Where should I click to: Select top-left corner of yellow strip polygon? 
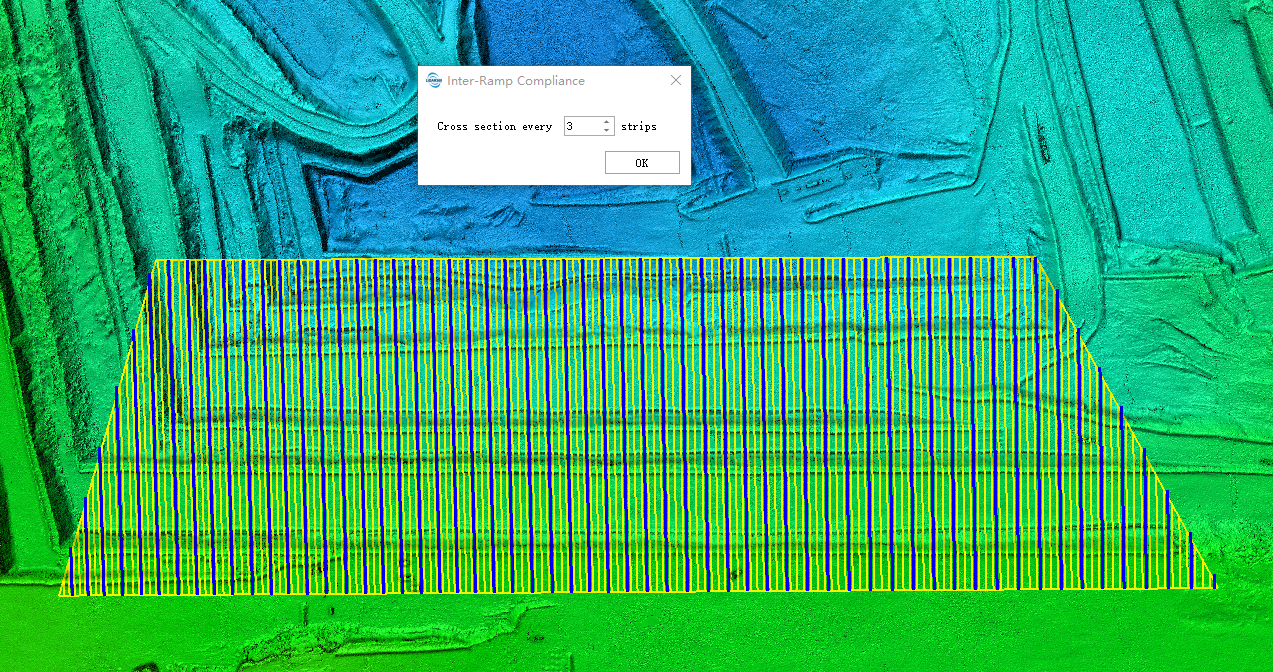(155, 262)
